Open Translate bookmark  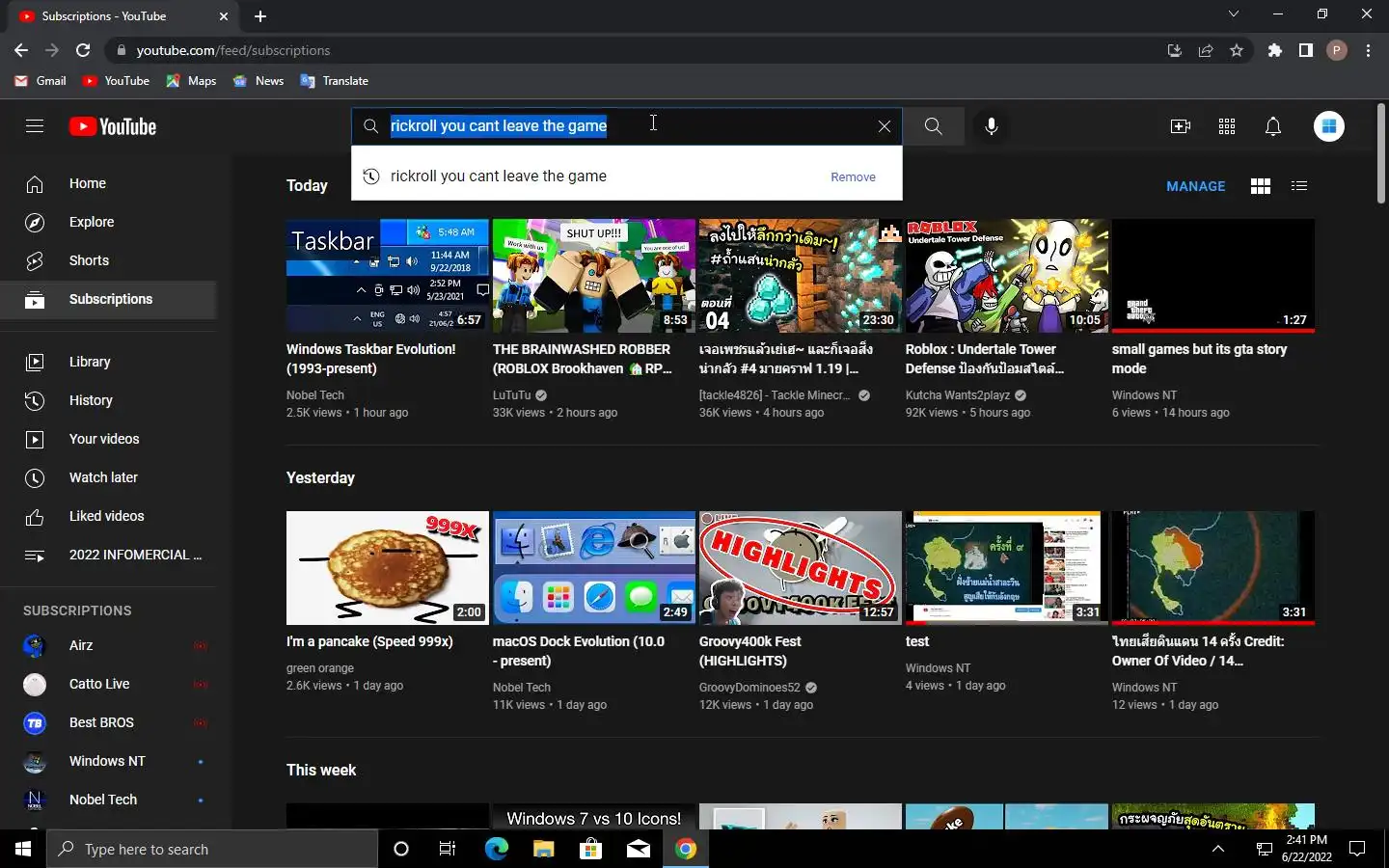tap(335, 81)
